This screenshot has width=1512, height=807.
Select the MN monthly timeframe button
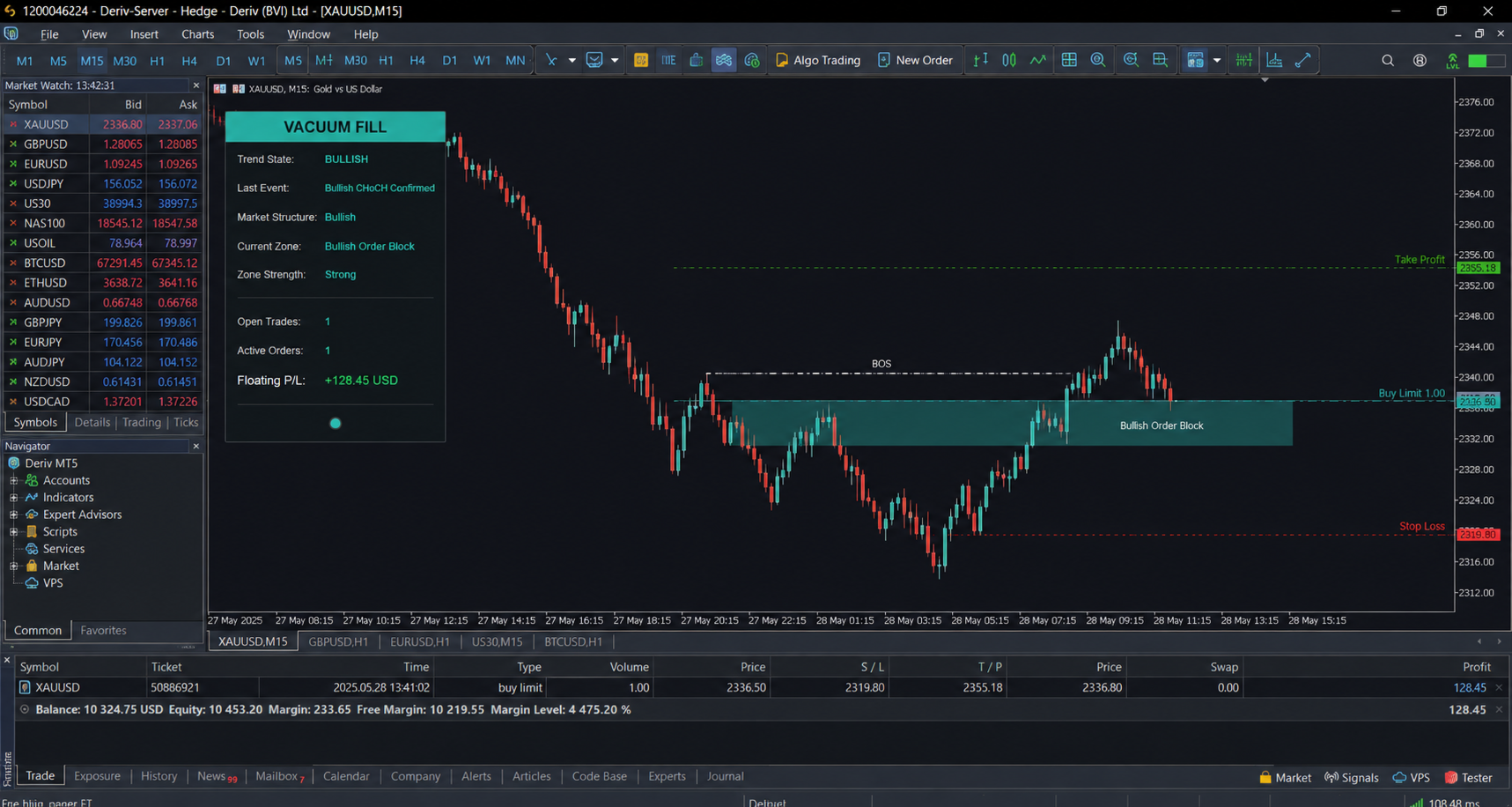point(515,60)
